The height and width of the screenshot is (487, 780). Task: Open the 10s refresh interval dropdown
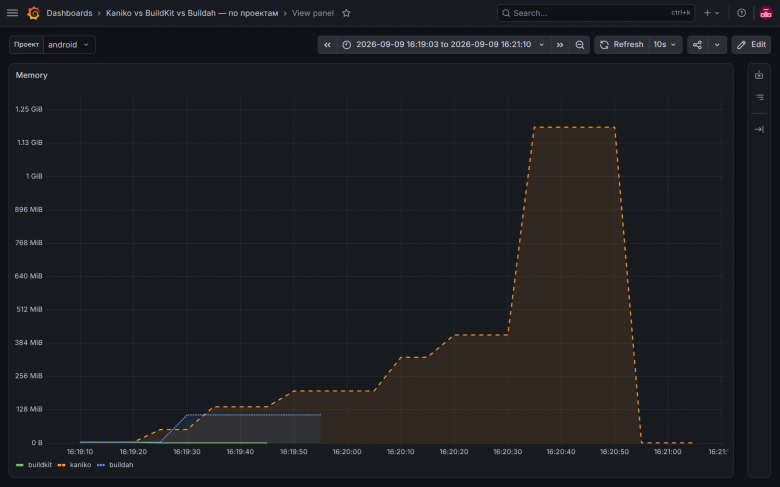pyautogui.click(x=665, y=45)
